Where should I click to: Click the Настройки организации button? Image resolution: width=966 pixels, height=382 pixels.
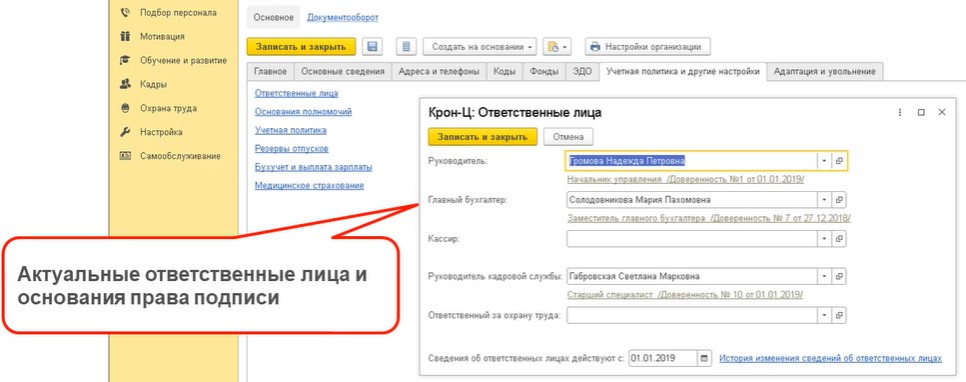[647, 47]
